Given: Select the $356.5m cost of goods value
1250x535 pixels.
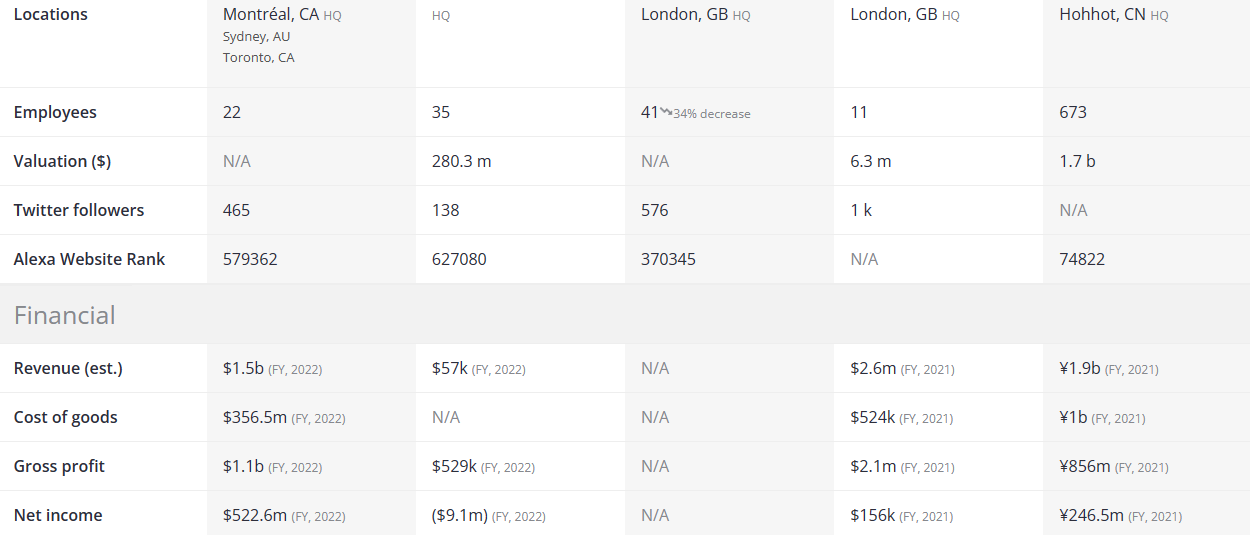Looking at the screenshot, I should click(255, 417).
